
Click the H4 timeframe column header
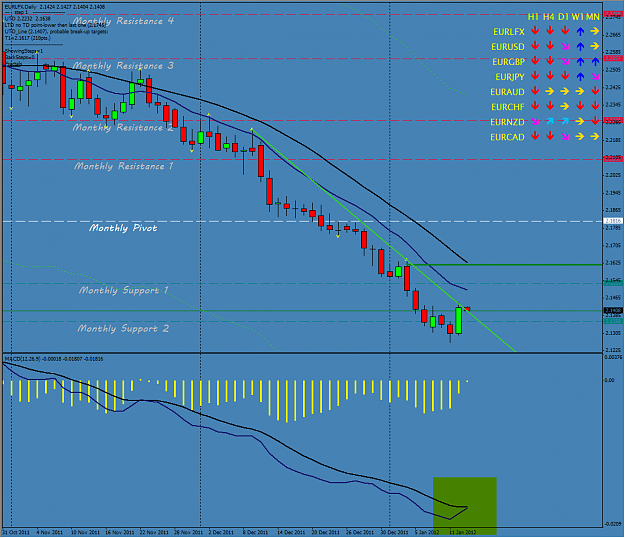(548, 17)
